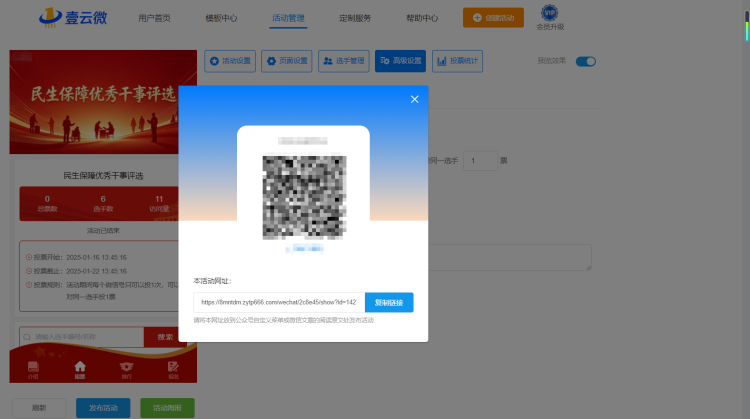Click the plus icon on 创建活动
This screenshot has height=419, width=750.
(x=477, y=18)
